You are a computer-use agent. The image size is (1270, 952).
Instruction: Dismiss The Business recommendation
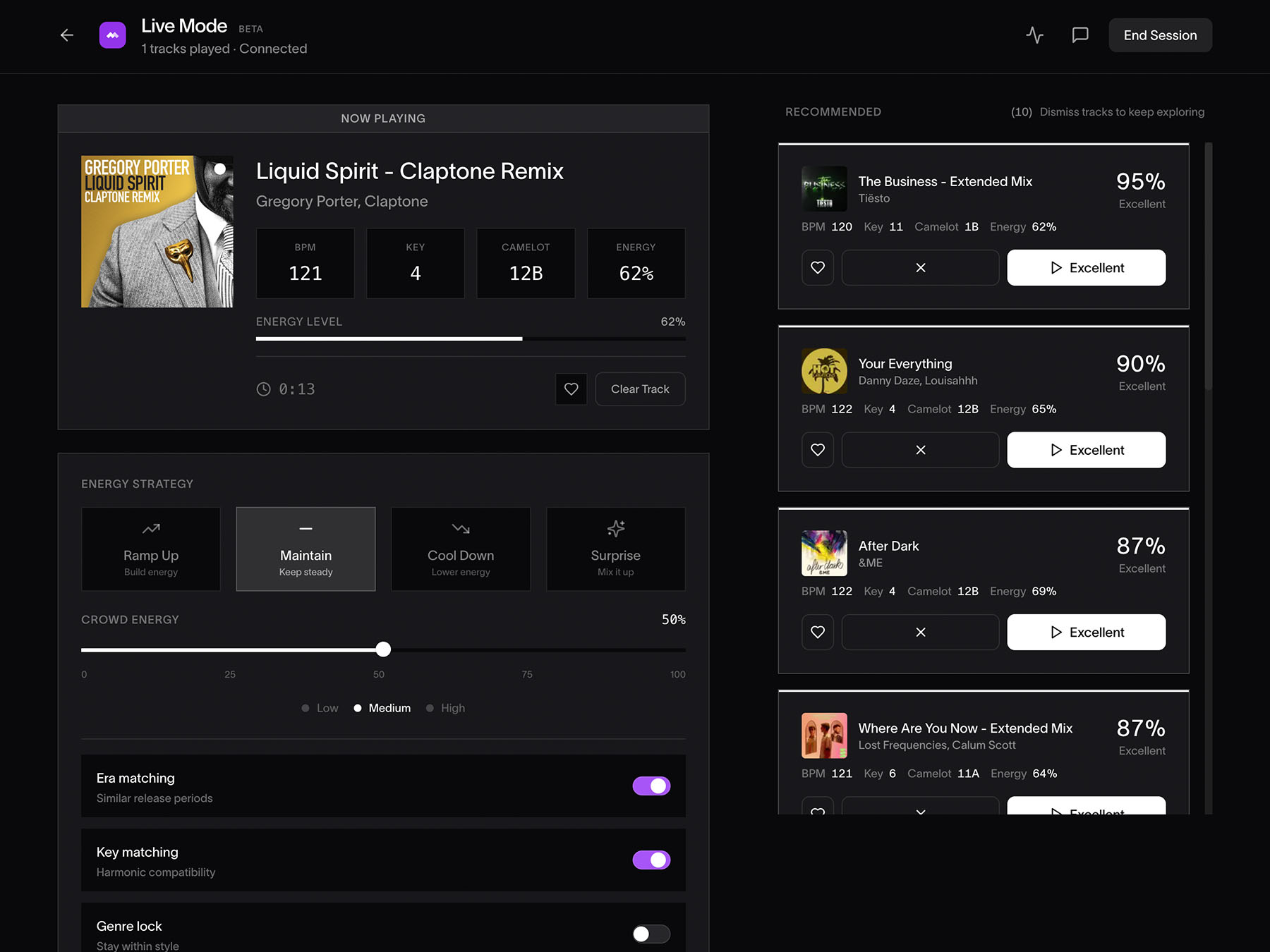tap(921, 268)
